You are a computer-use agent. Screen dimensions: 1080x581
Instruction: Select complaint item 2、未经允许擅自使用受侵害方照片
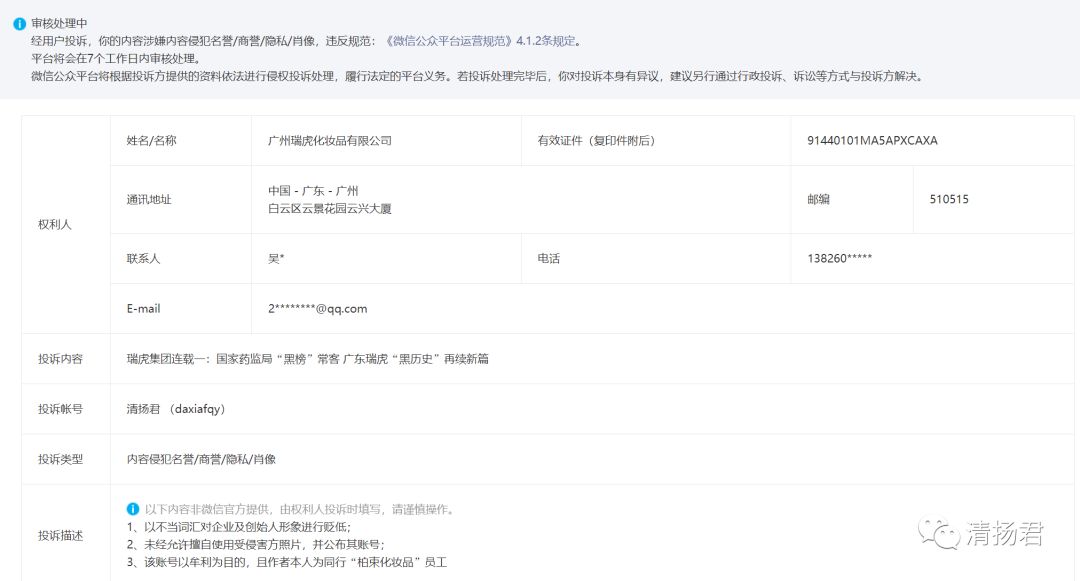coord(256,545)
